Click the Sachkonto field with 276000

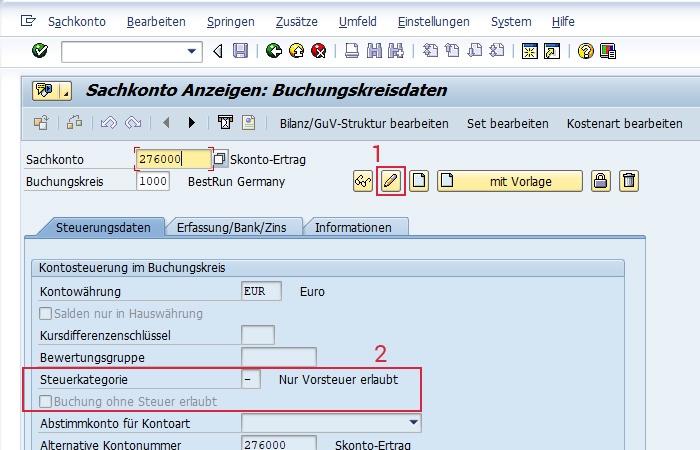[x=174, y=159]
